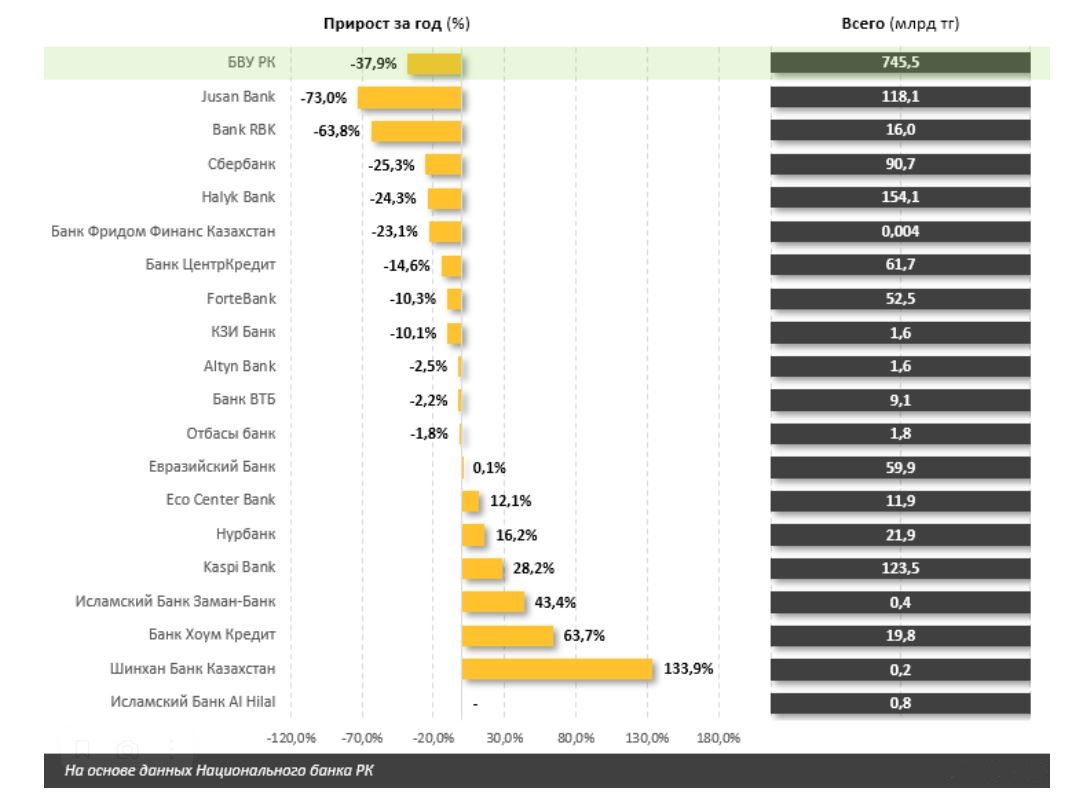This screenshot has height=810, width=1075.
Task: Click the 133,9% data label
Action: (x=688, y=669)
